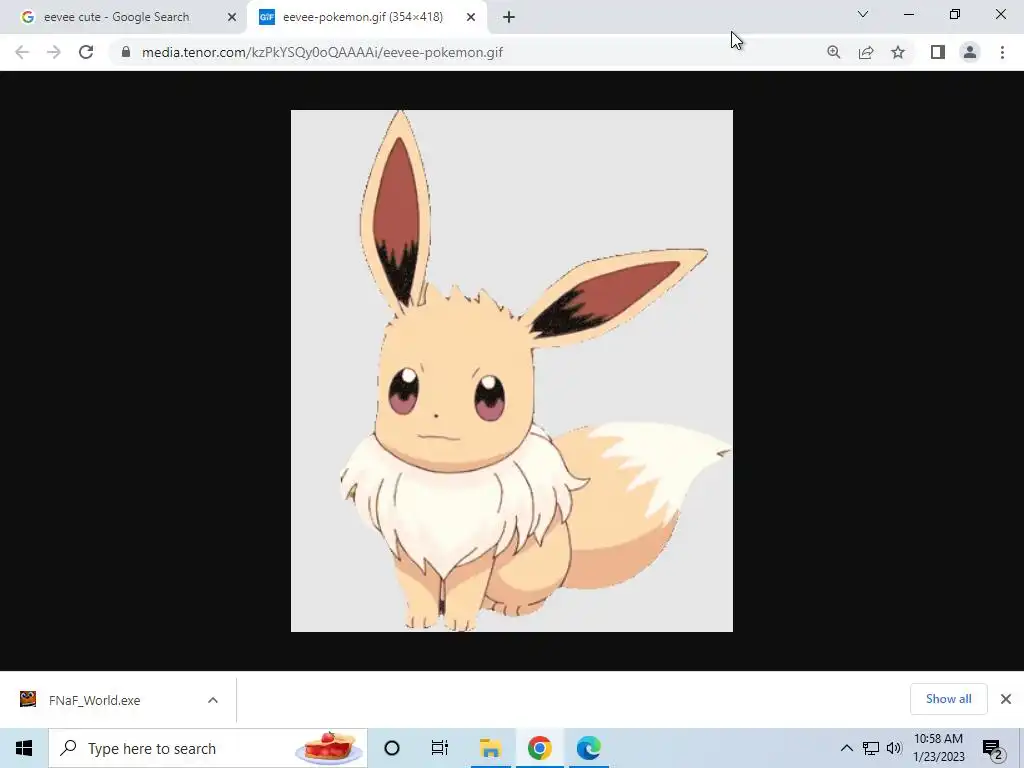Image resolution: width=1024 pixels, height=768 pixels.
Task: Open network status tray icon
Action: click(871, 748)
